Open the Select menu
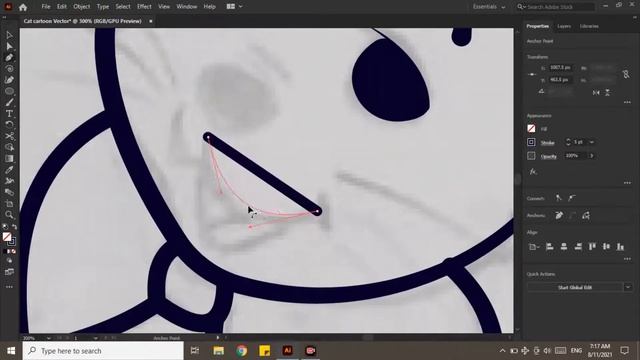The image size is (640, 360). (123, 7)
